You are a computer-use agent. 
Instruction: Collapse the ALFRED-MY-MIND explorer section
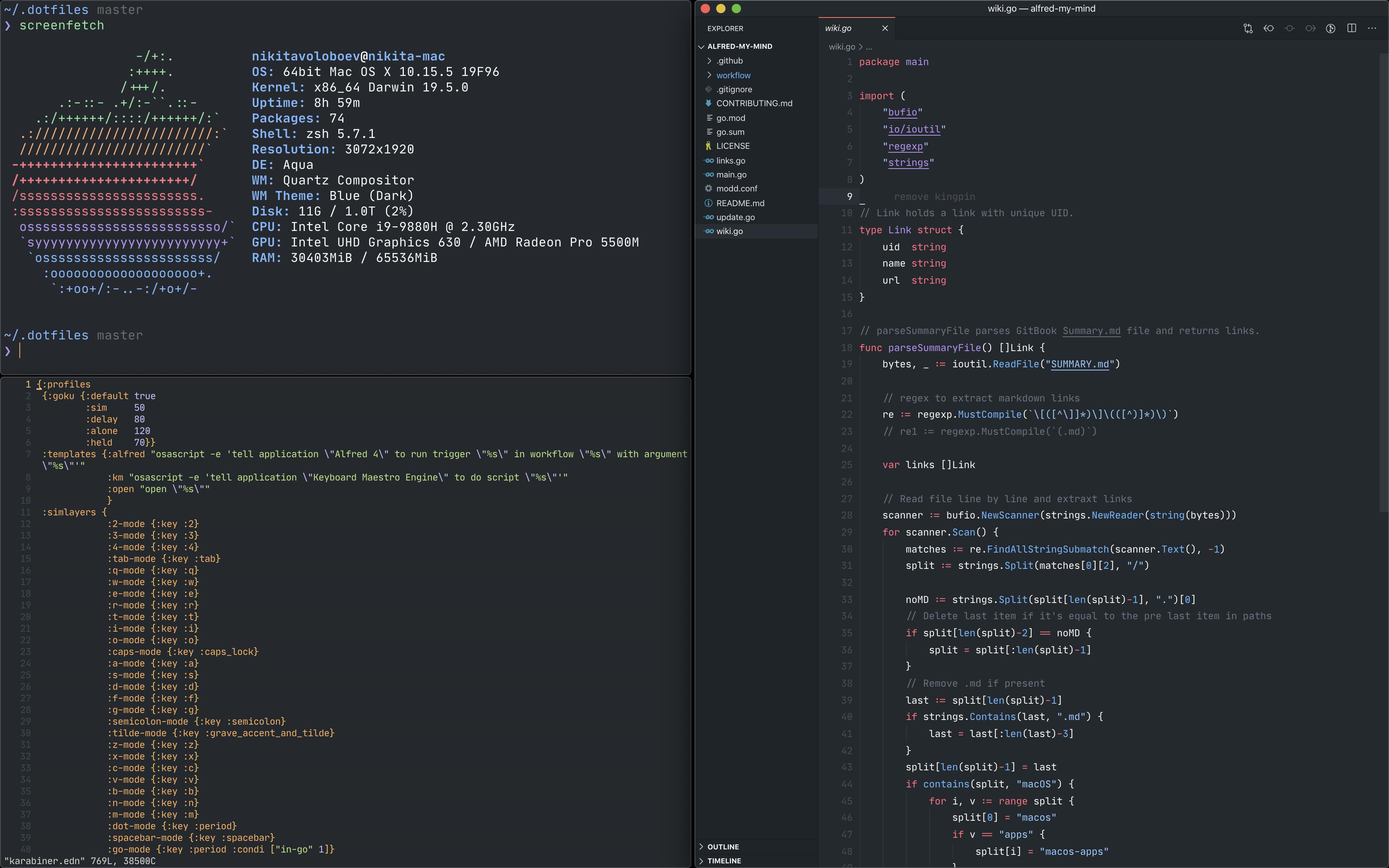pos(739,46)
